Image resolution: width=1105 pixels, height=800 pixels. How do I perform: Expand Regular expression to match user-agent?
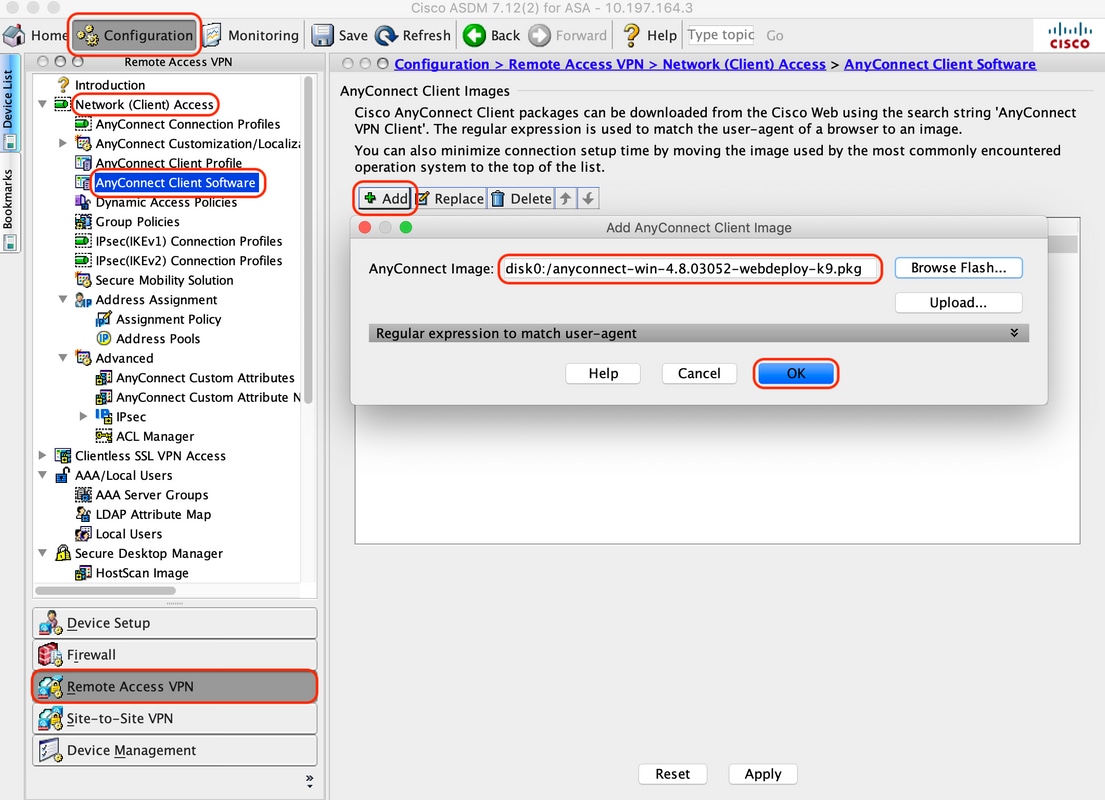pyautogui.click(x=698, y=333)
